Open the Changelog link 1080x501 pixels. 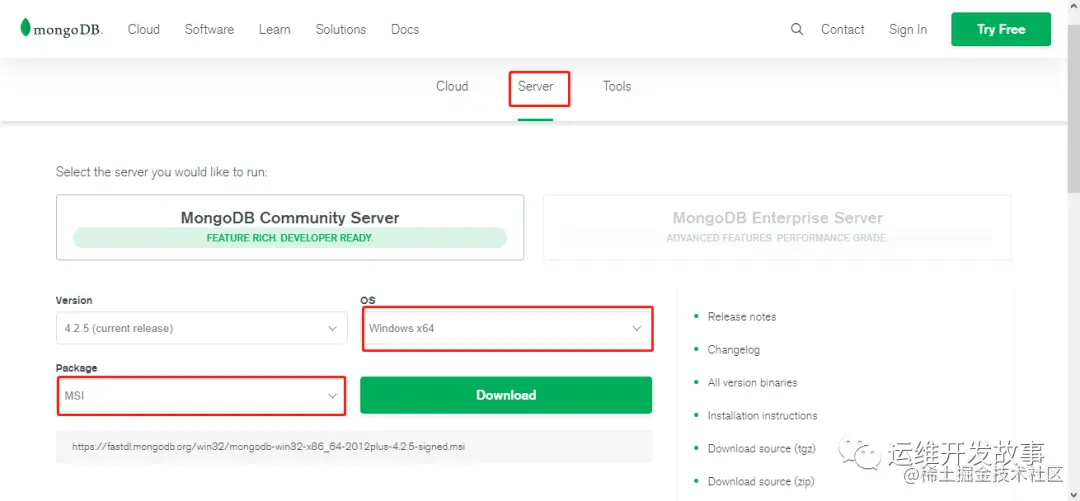(x=734, y=350)
